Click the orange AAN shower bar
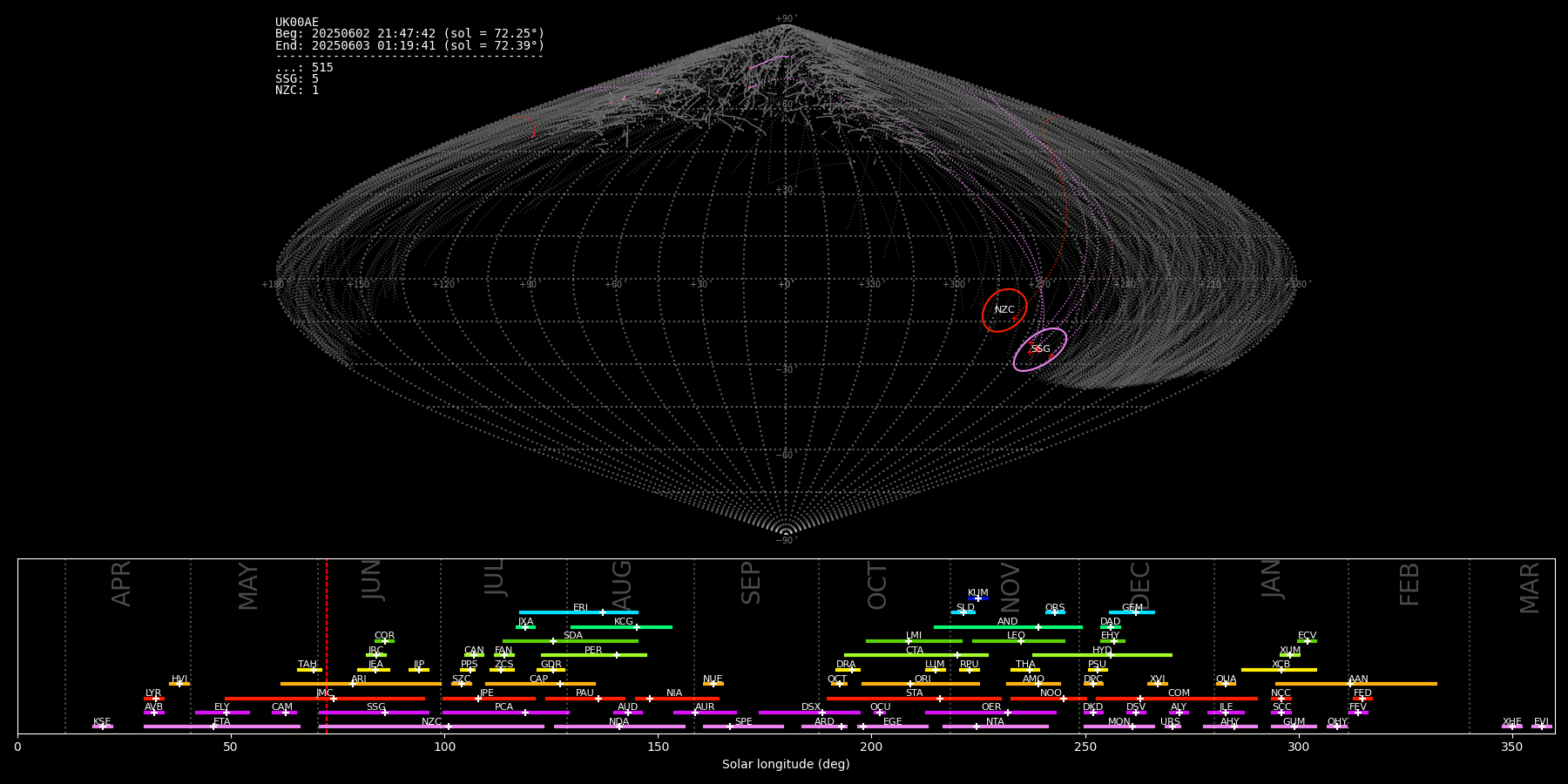The image size is (1568, 784). 1356,684
